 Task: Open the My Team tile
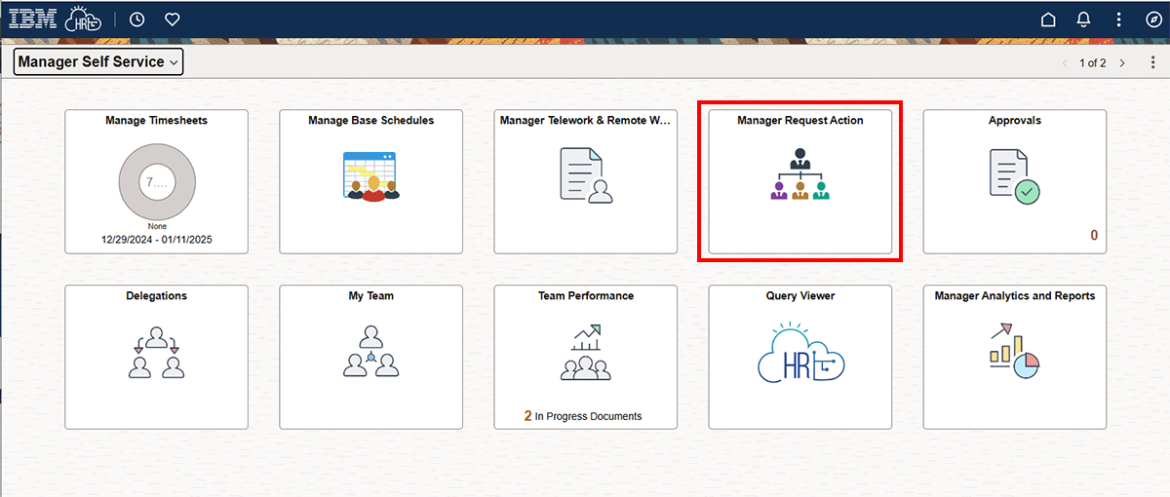point(370,357)
